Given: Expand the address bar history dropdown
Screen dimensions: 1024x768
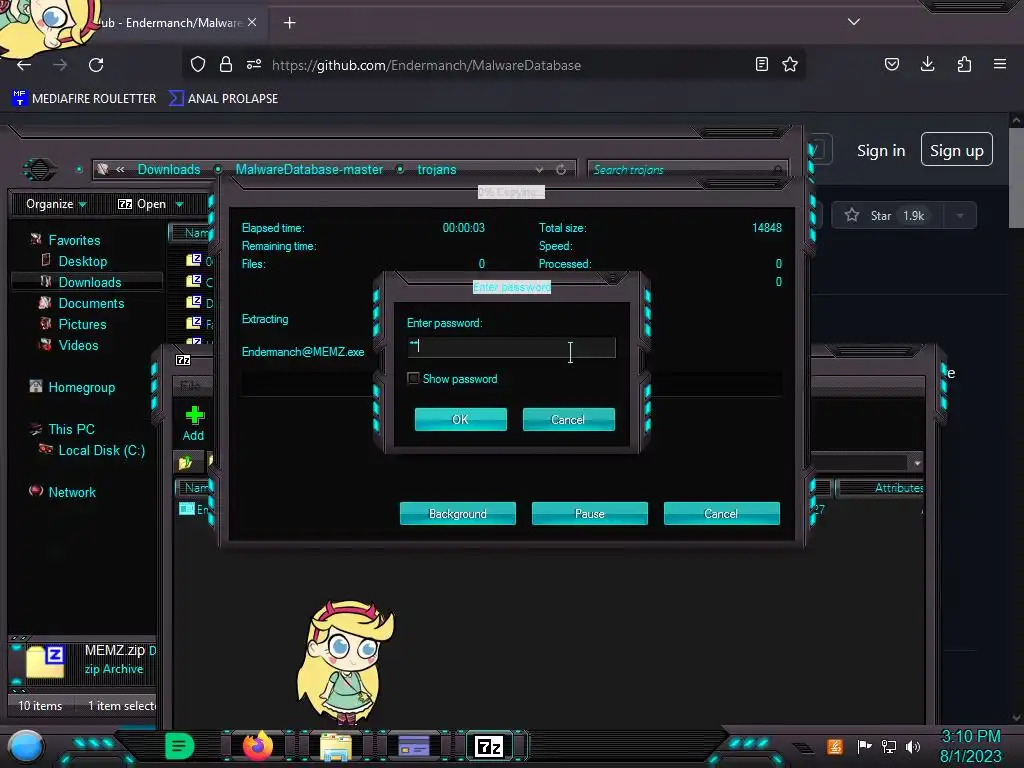Looking at the screenshot, I should (x=539, y=170).
